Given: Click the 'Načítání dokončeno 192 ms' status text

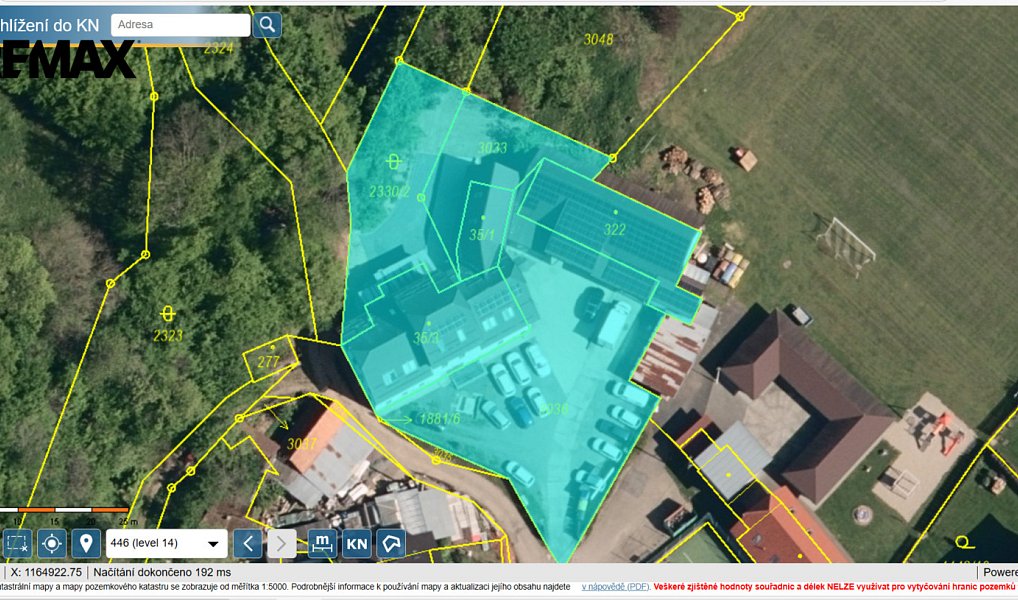Looking at the screenshot, I should tap(162, 572).
